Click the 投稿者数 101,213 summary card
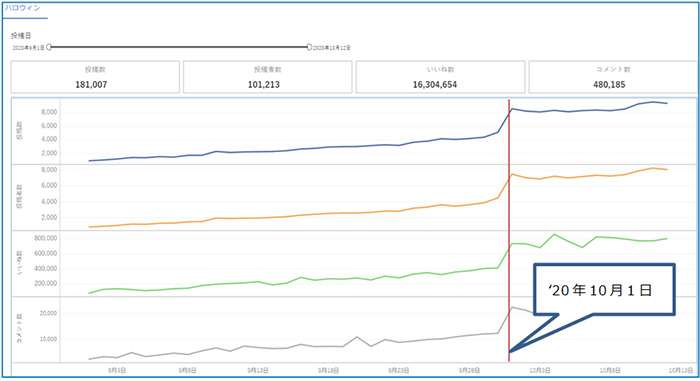This screenshot has width=700, height=381. (x=267, y=77)
